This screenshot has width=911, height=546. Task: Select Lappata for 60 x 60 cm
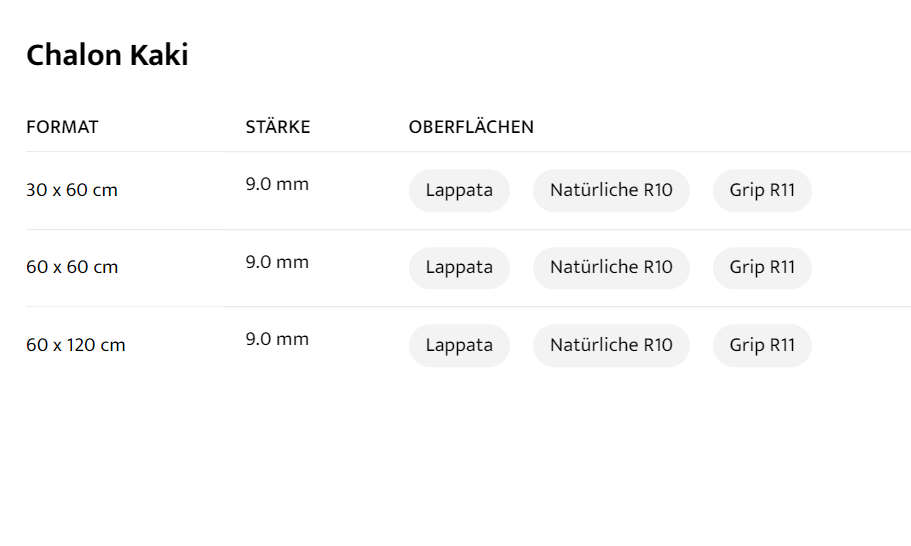click(x=459, y=267)
